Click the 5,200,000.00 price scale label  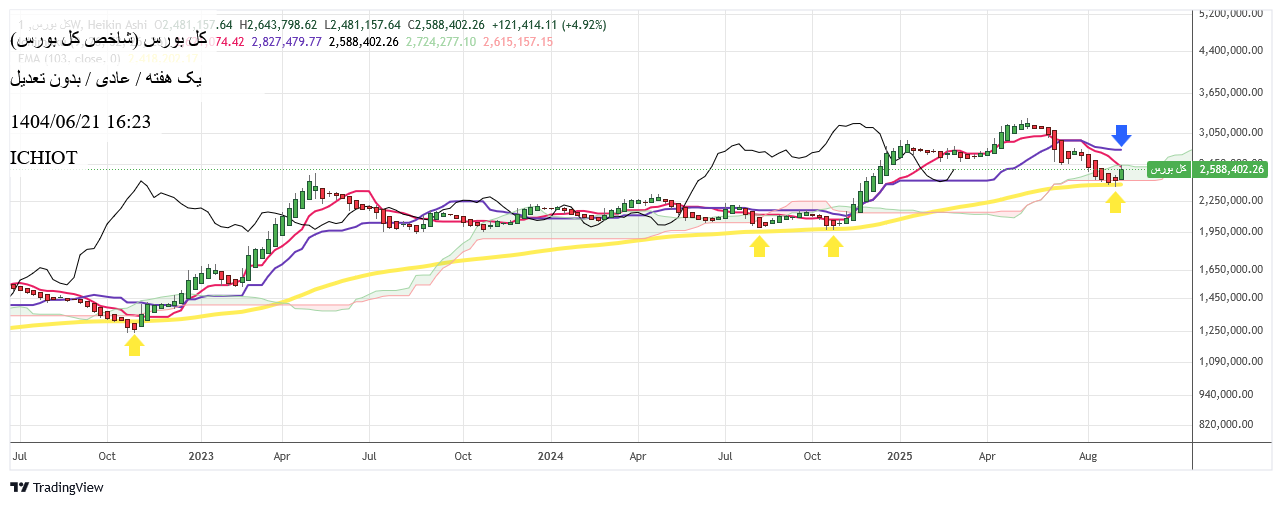[1233, 14]
